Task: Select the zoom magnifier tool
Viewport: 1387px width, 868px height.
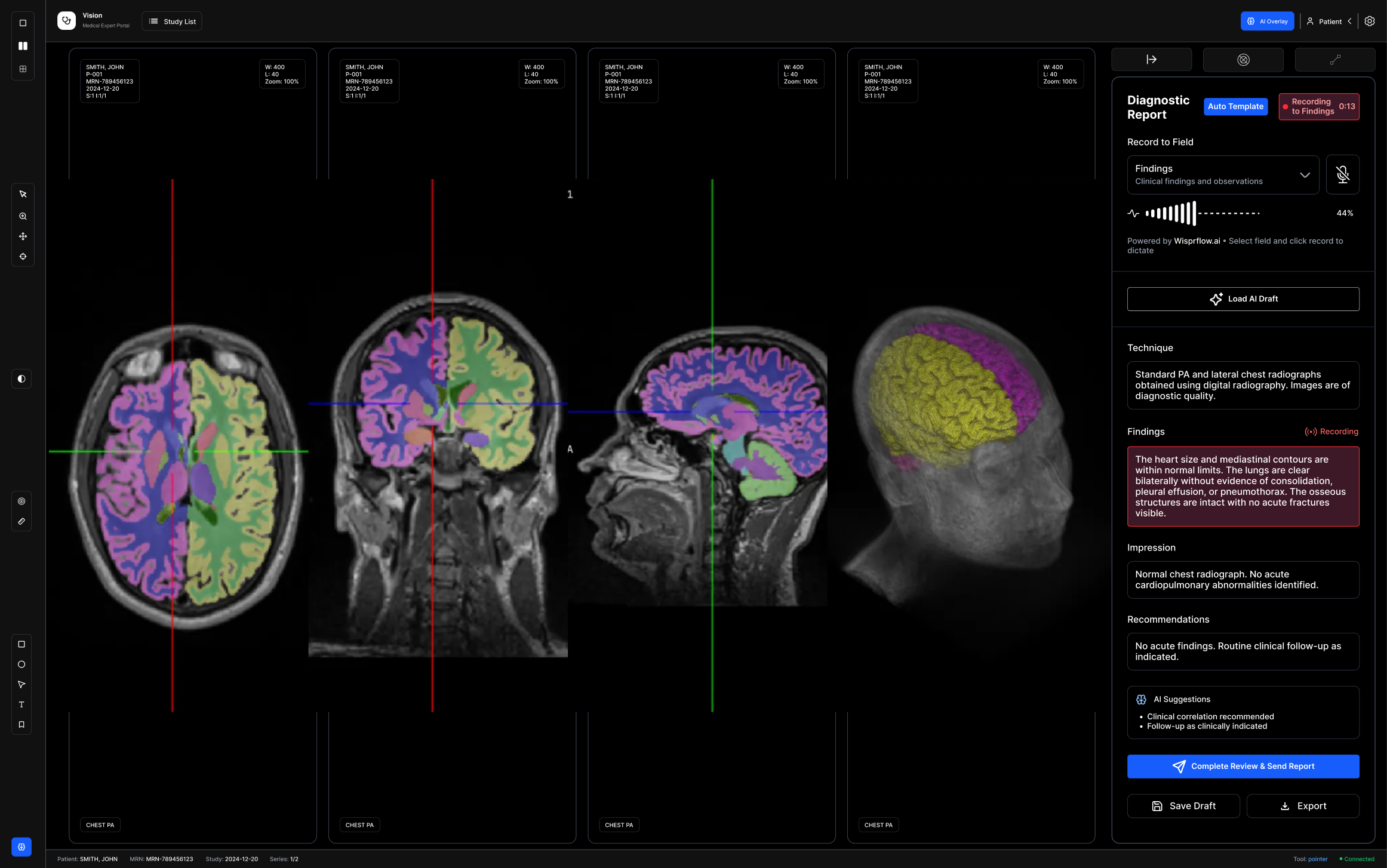Action: point(23,216)
